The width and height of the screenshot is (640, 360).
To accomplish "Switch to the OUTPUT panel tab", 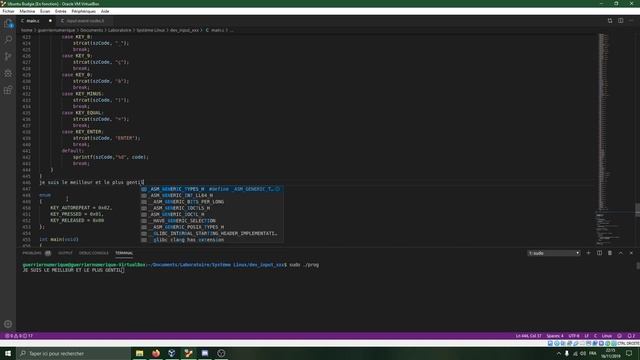I will pyautogui.click(x=65, y=253).
